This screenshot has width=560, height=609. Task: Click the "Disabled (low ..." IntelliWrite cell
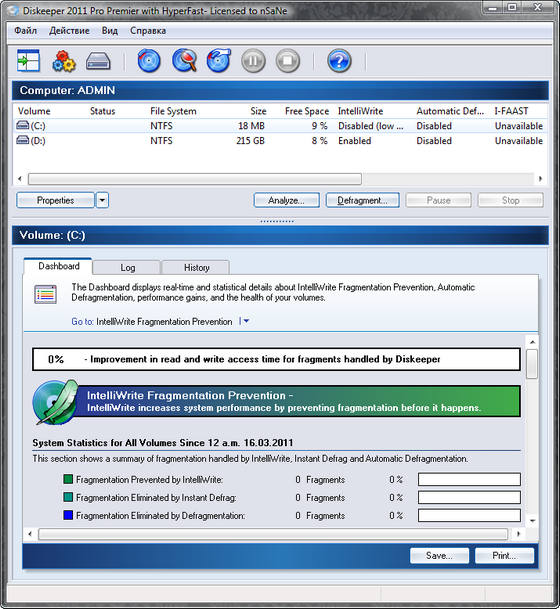371,126
